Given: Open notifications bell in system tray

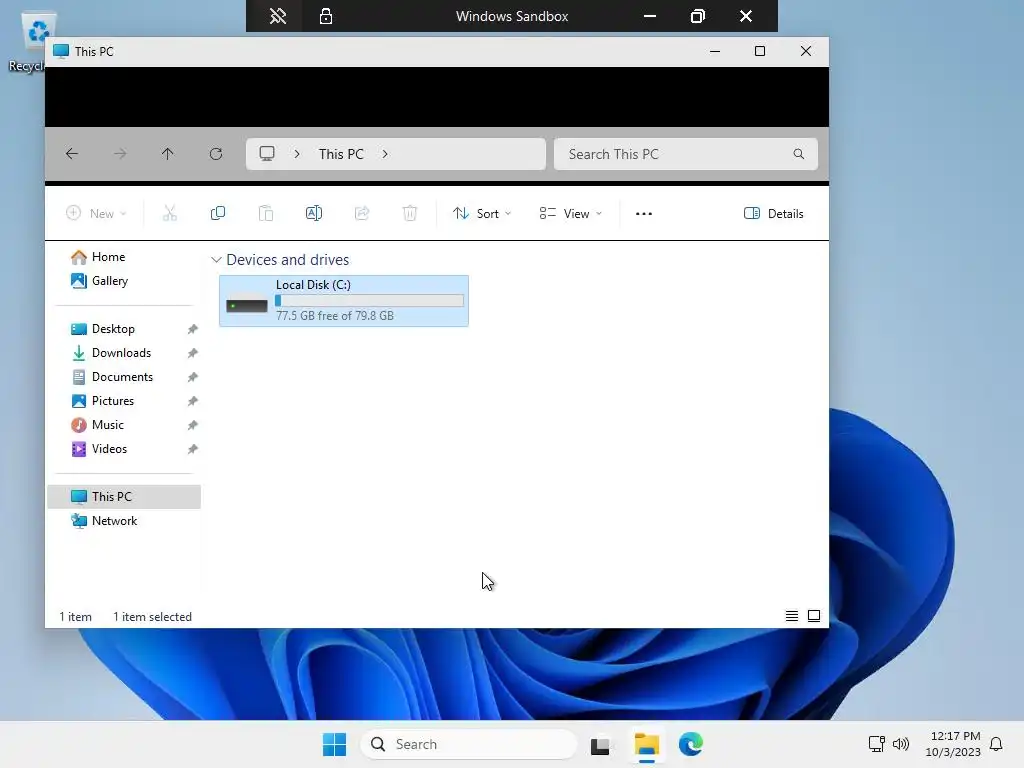Looking at the screenshot, I should (996, 744).
